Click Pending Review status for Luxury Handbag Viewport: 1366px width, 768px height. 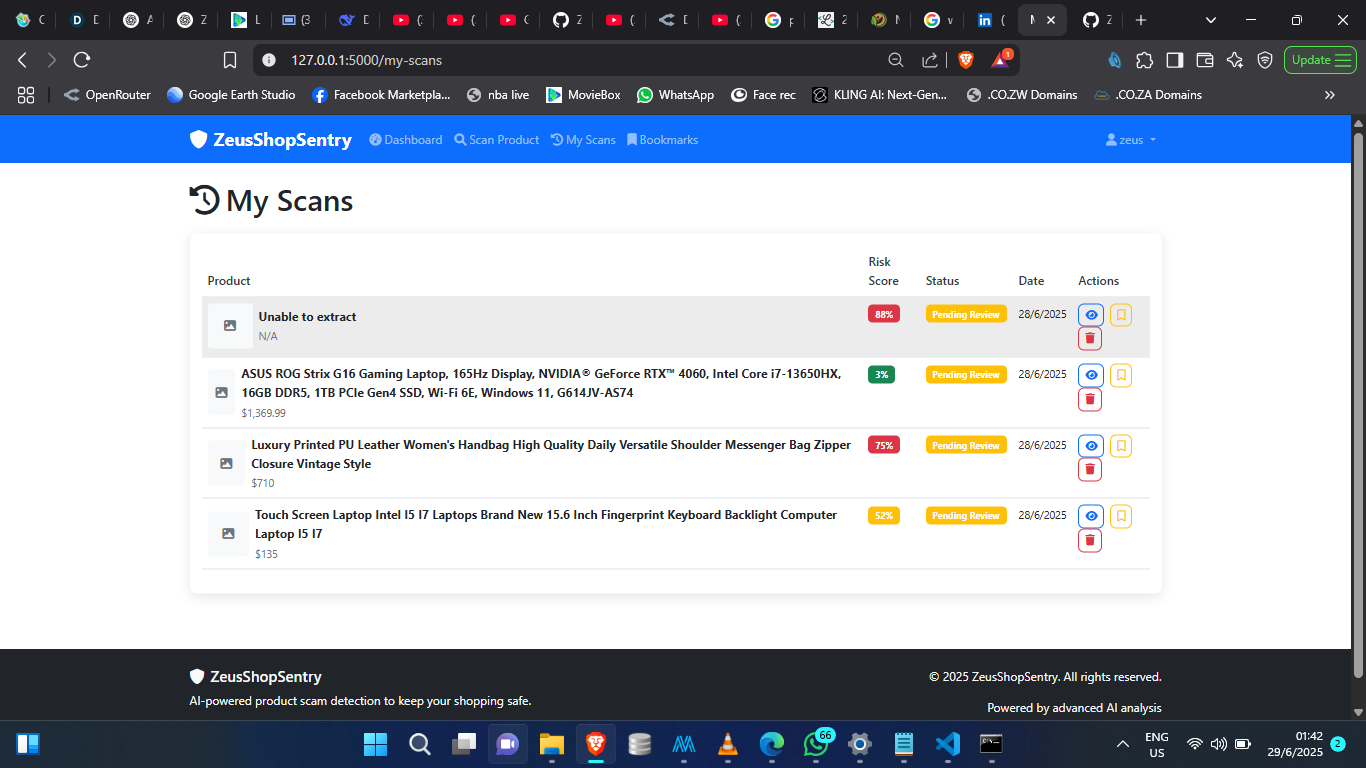coord(966,445)
